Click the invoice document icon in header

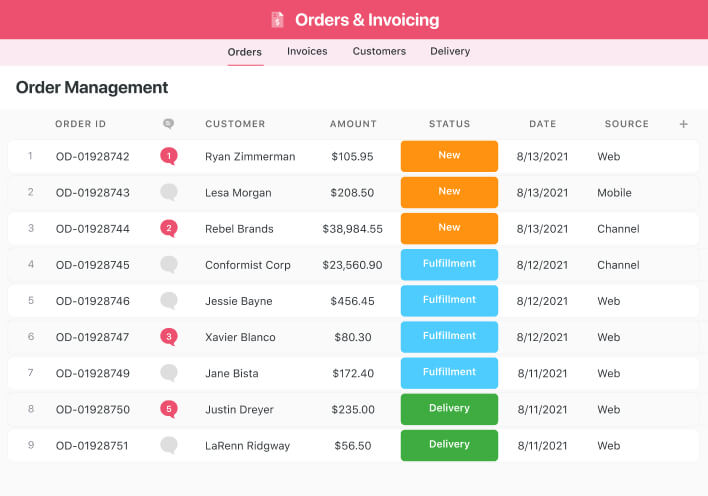pyautogui.click(x=277, y=20)
